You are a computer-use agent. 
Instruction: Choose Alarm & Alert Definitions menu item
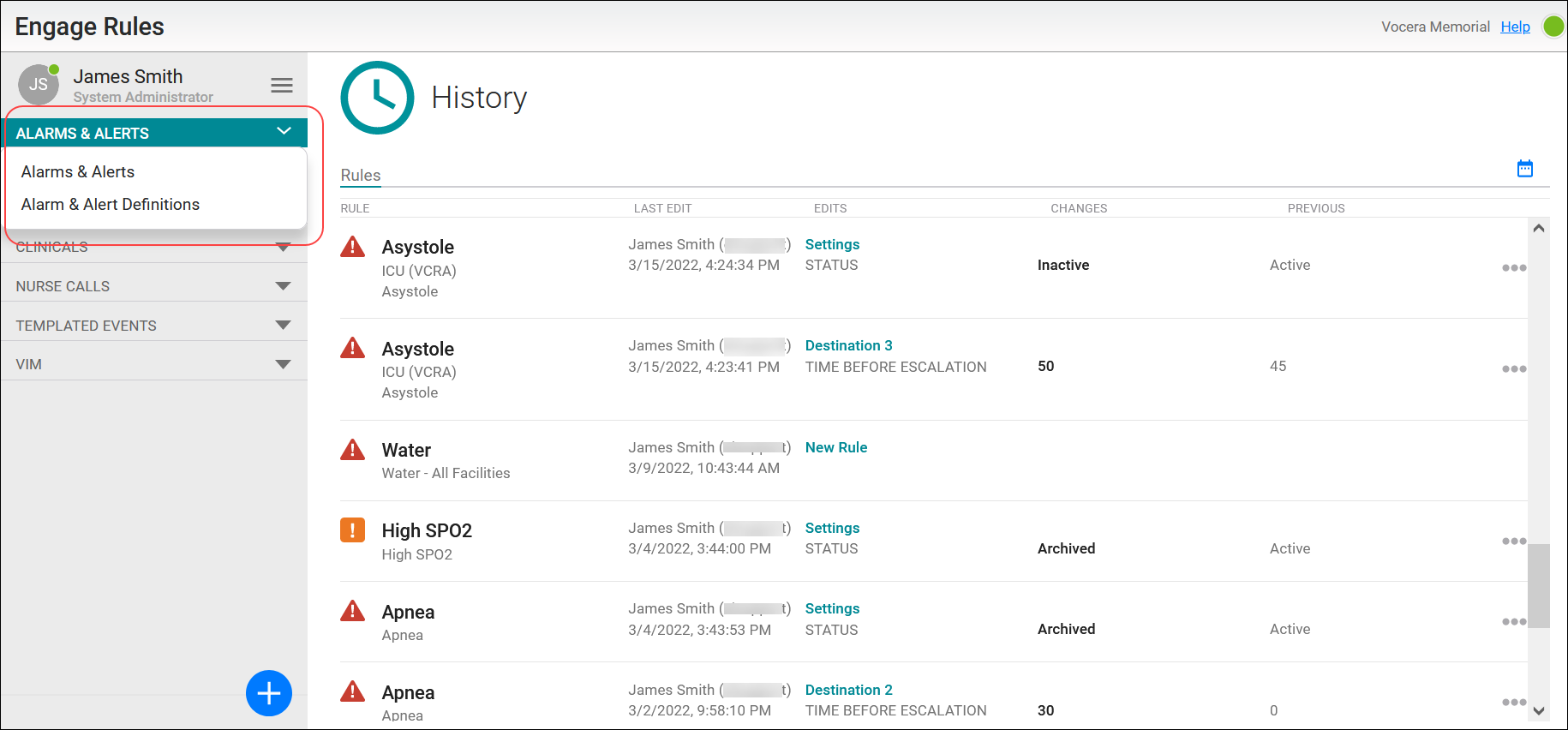coord(111,205)
